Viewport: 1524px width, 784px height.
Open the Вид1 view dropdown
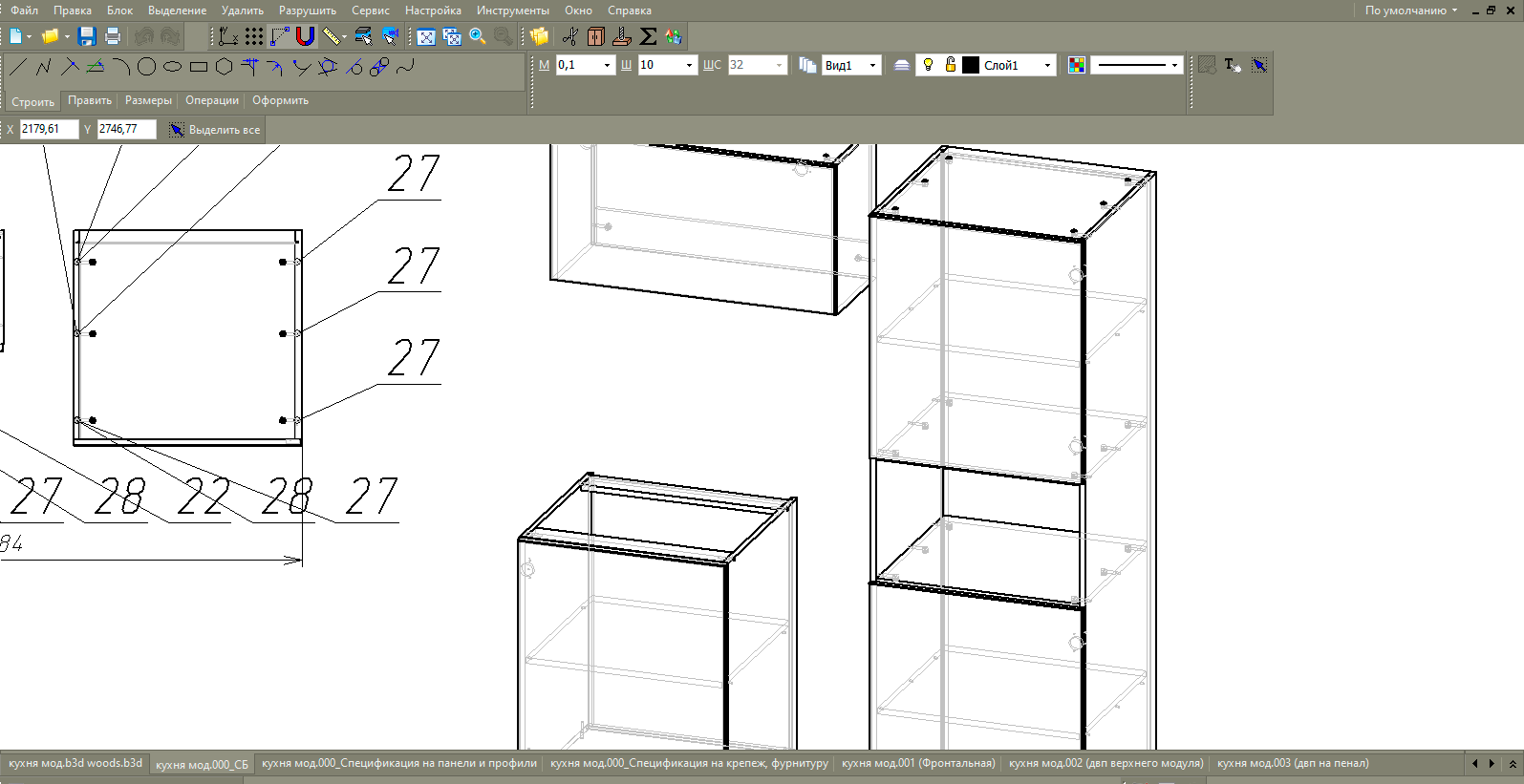coord(850,65)
